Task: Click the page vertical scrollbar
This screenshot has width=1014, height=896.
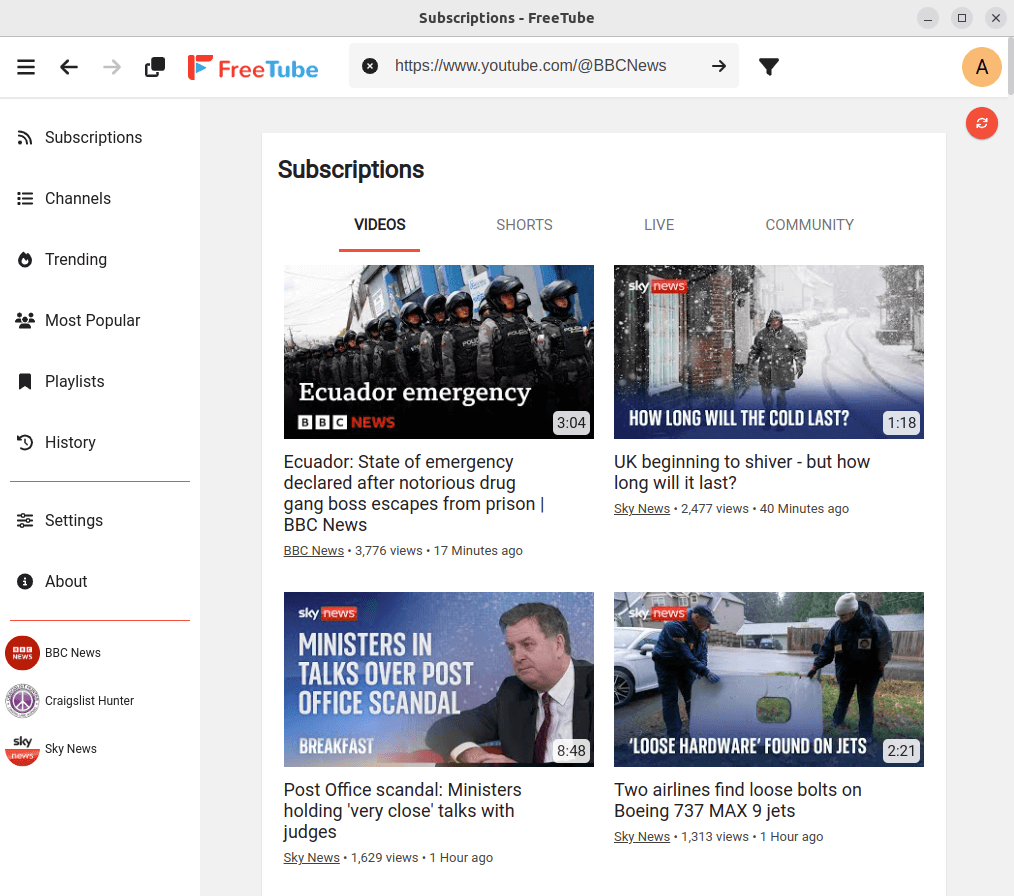Action: tap(1010, 67)
